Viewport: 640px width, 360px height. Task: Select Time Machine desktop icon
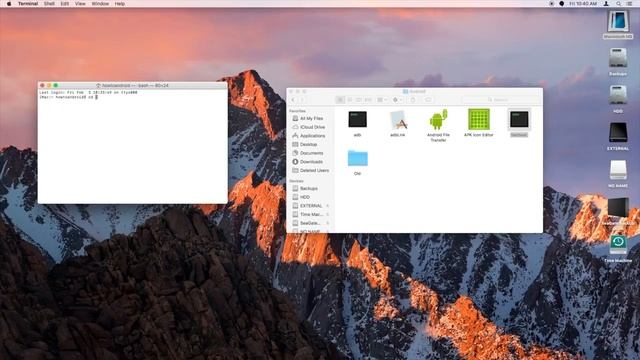coord(618,248)
